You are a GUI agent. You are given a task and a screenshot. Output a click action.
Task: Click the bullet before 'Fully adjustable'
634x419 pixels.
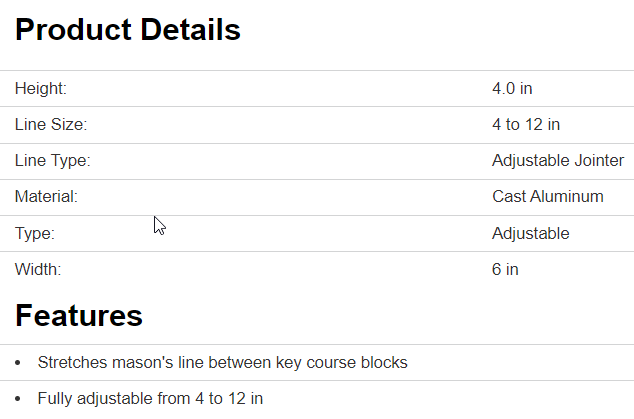coord(19,399)
